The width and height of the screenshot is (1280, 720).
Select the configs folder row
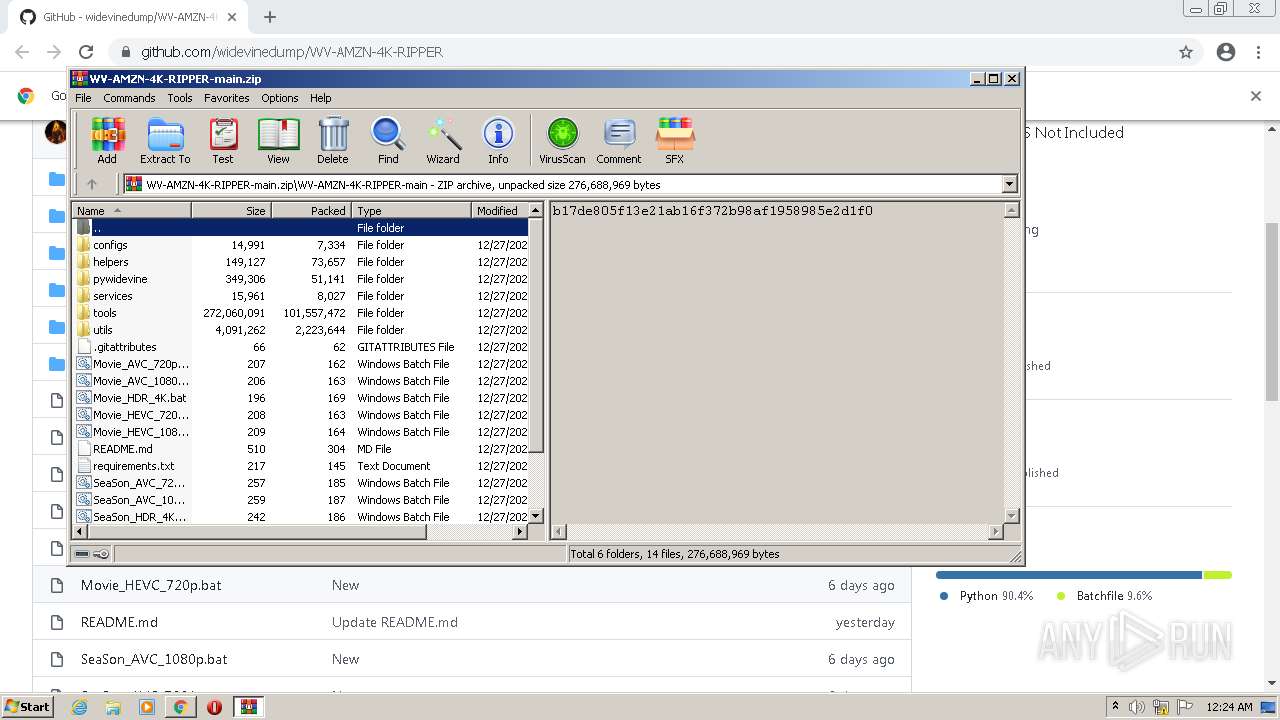[300, 245]
